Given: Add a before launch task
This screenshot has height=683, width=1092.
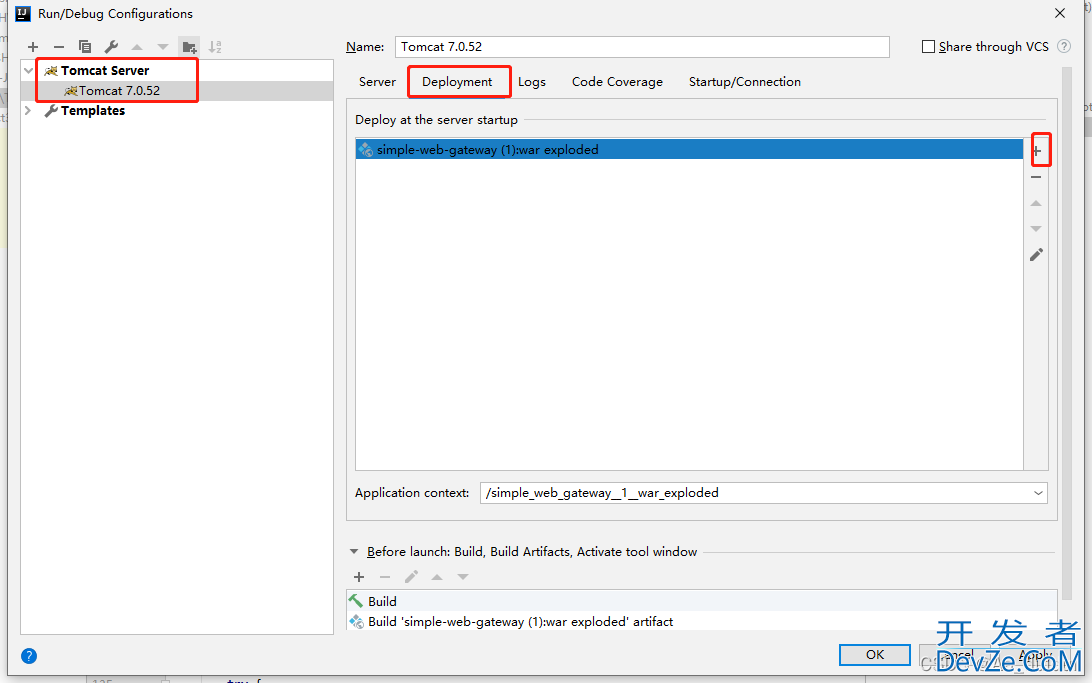Looking at the screenshot, I should (359, 576).
